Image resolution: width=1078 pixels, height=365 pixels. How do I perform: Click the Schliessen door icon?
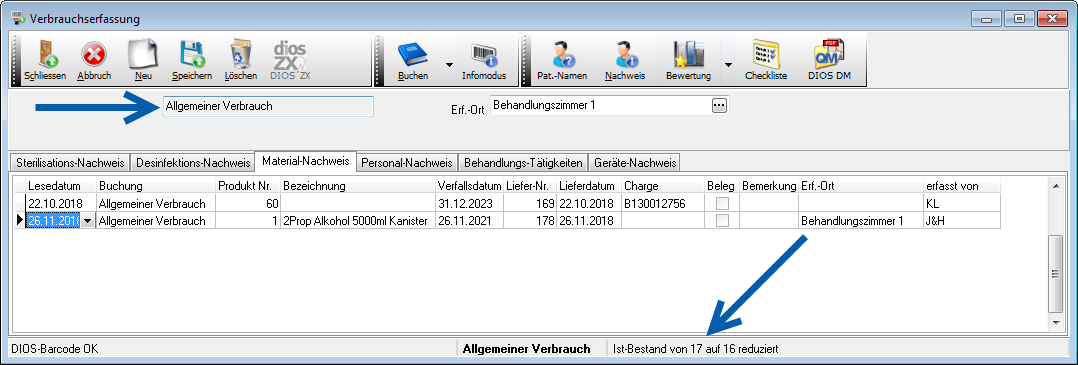coord(45,55)
